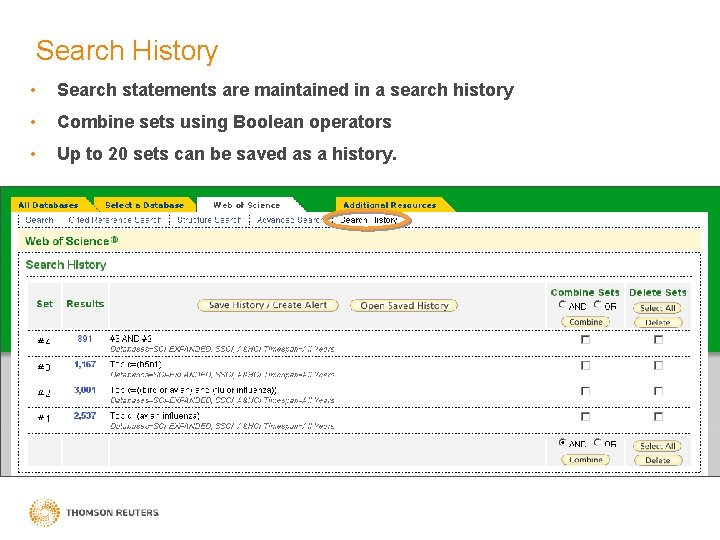This screenshot has height=540, width=720.
Task: Open the Additional Resources tab
Action: point(389,205)
